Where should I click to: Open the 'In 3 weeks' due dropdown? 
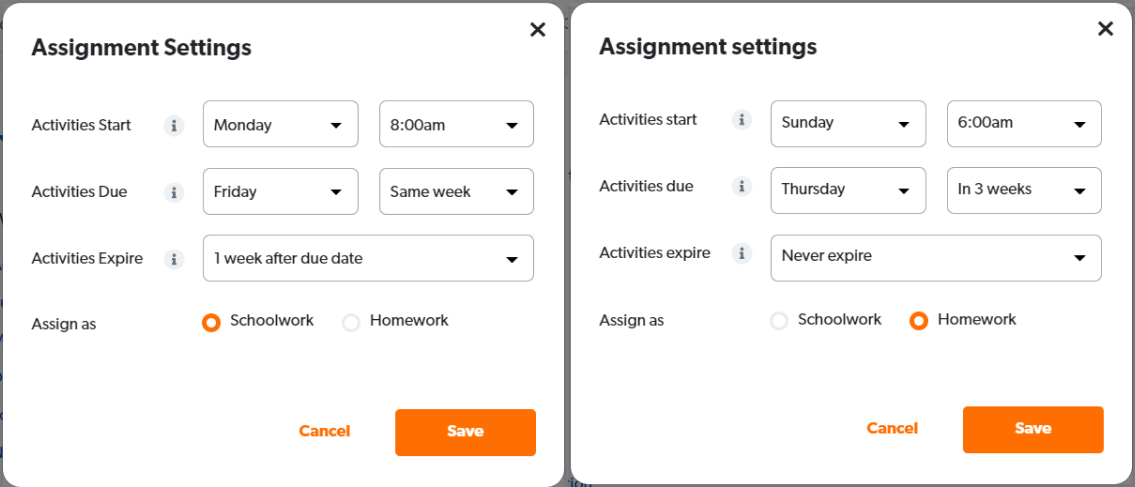1024,190
